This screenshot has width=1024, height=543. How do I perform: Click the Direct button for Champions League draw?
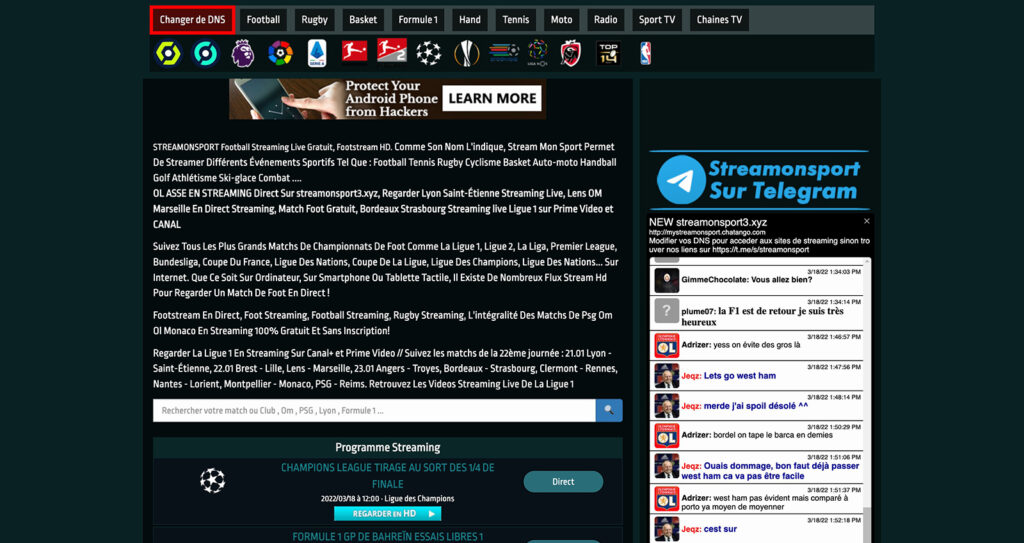coord(563,482)
